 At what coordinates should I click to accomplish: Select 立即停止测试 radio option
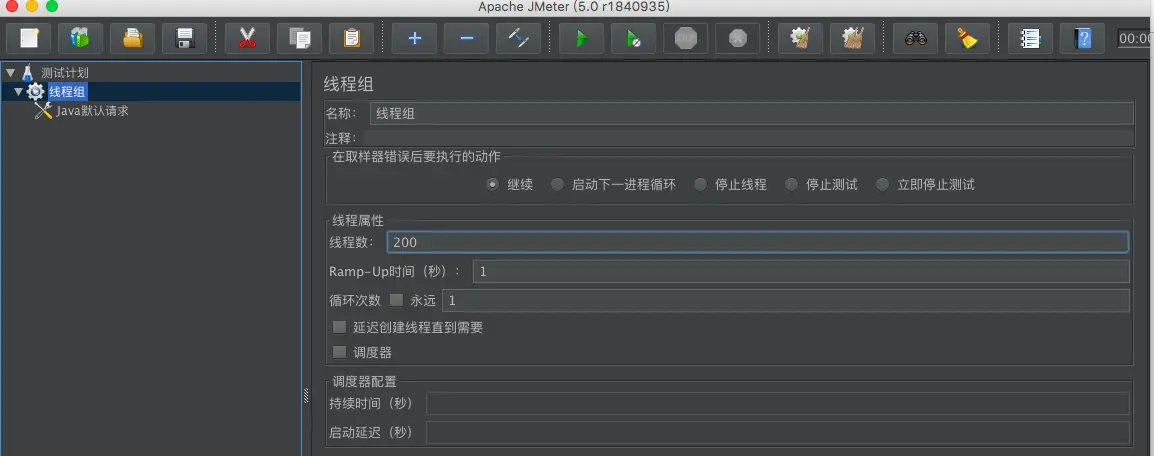coord(882,185)
